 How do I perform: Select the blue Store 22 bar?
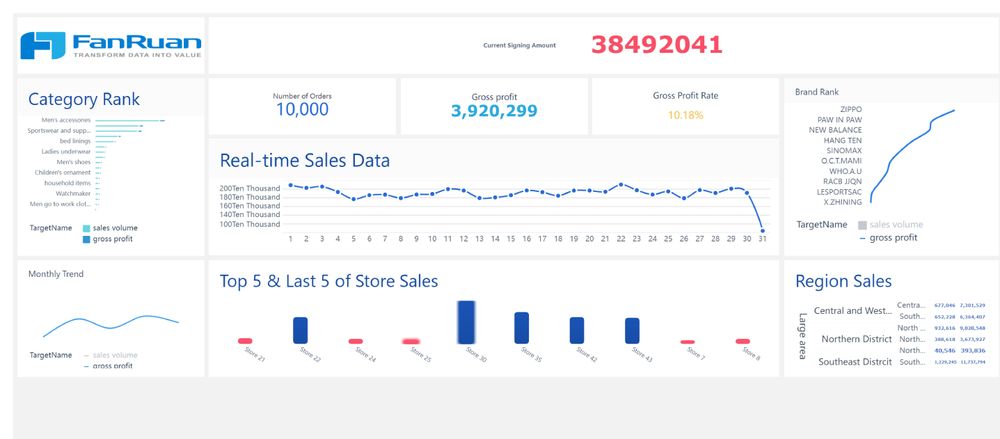point(301,331)
